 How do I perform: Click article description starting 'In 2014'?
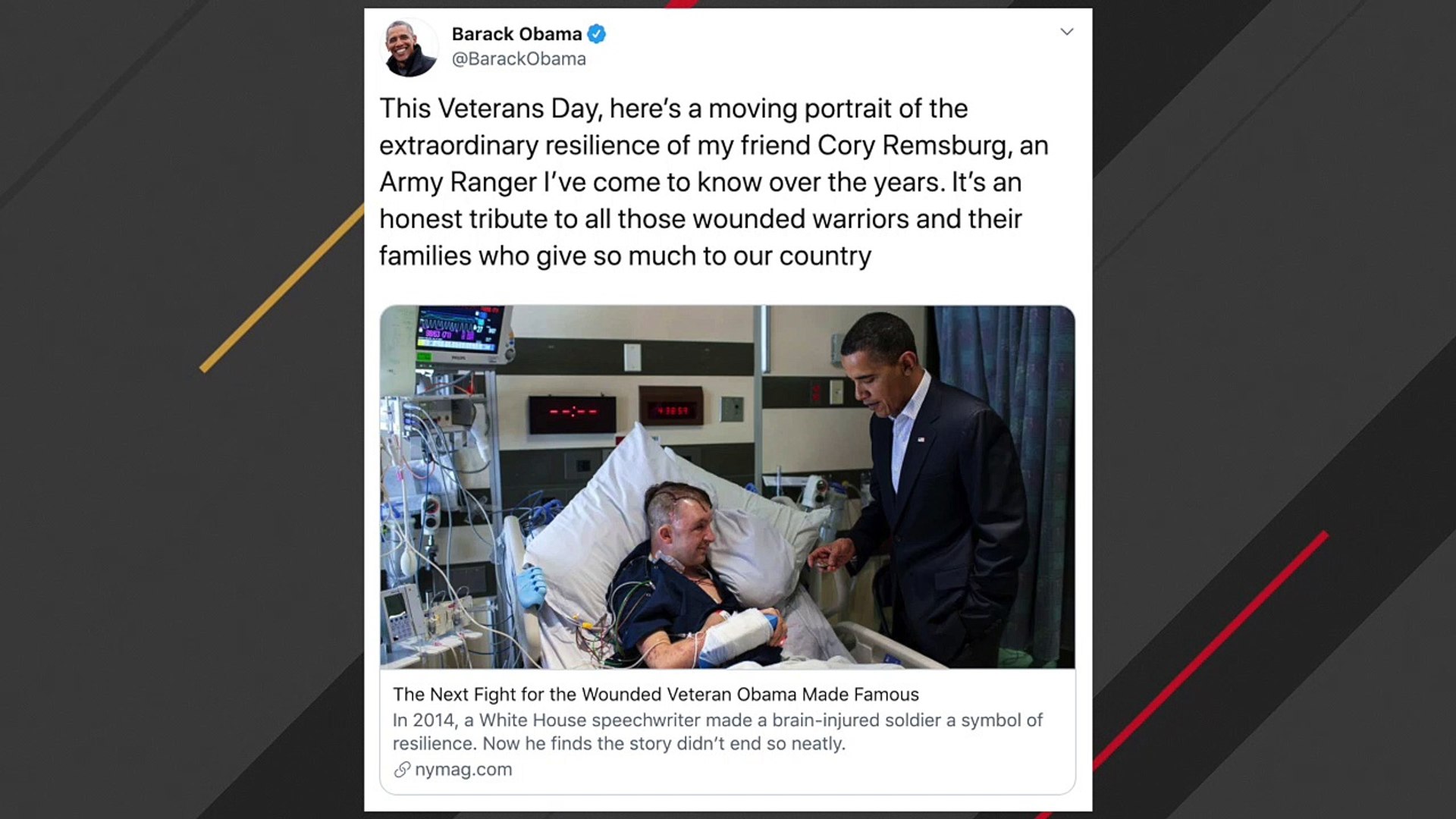coord(717,732)
